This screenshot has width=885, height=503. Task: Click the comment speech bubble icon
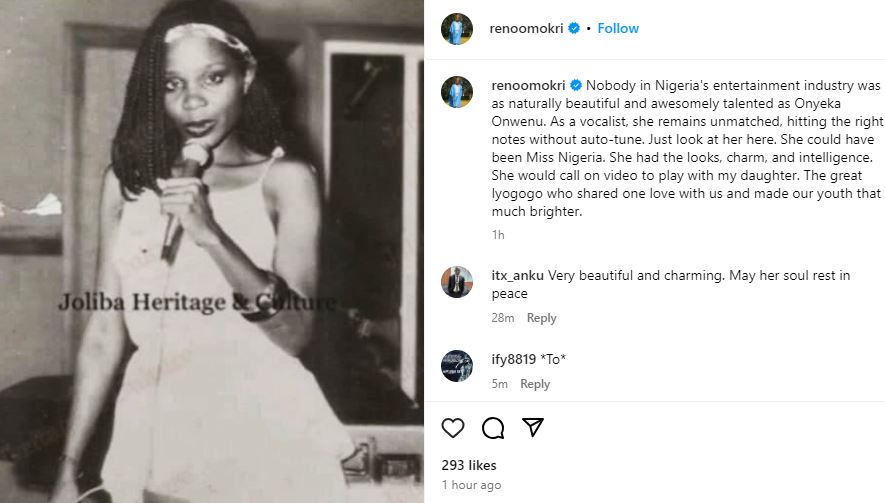tap(493, 428)
